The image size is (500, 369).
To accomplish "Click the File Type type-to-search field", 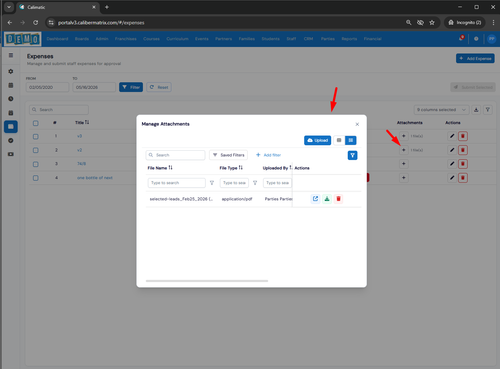I will click(234, 183).
